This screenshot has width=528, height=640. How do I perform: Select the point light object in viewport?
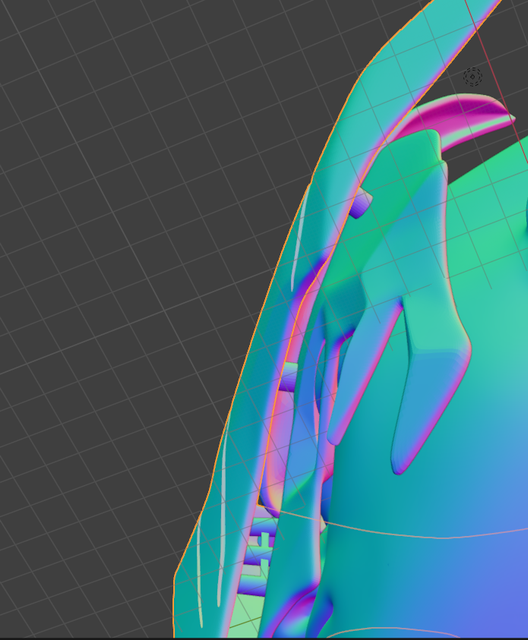[x=473, y=76]
